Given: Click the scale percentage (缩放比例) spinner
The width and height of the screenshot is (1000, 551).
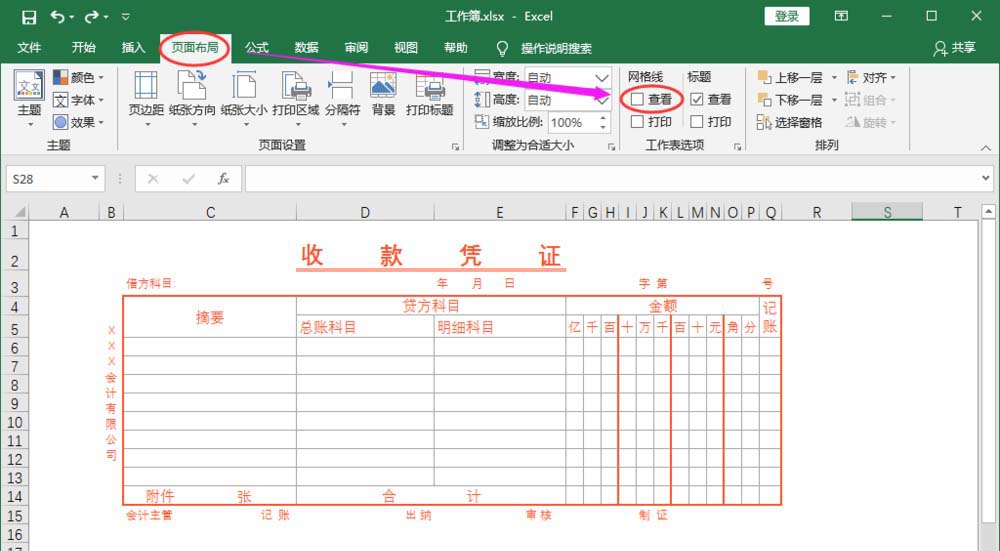Looking at the screenshot, I should point(603,122).
